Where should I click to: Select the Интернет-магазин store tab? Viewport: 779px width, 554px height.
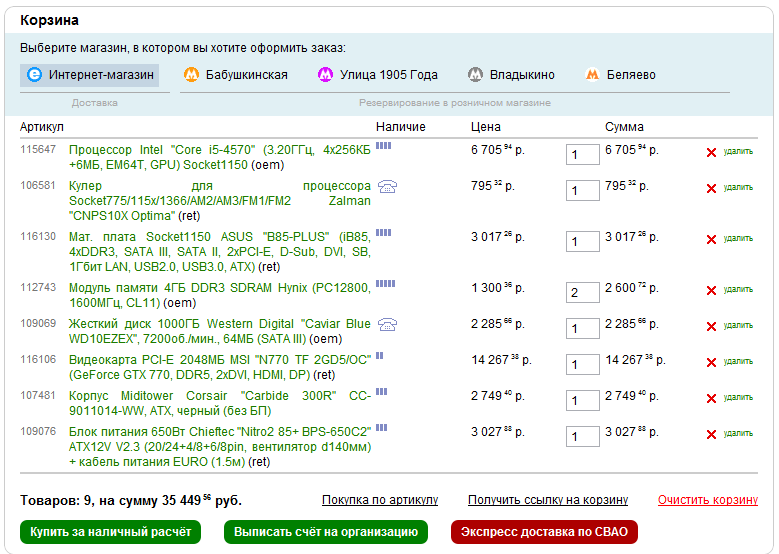[90, 75]
